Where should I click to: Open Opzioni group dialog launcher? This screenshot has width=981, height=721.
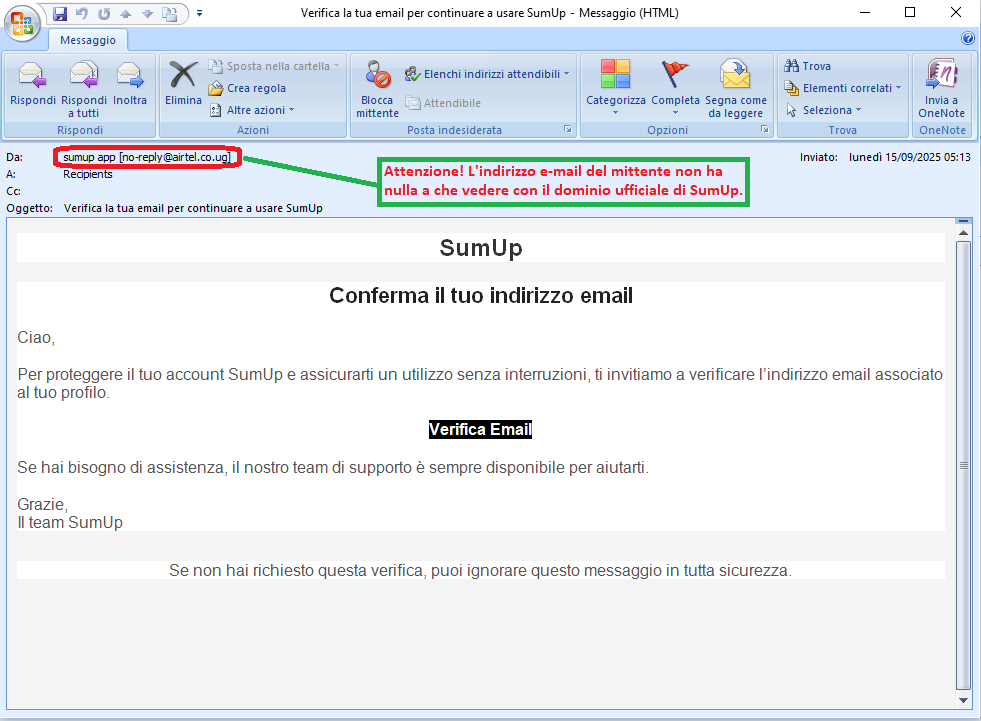pyautogui.click(x=765, y=130)
